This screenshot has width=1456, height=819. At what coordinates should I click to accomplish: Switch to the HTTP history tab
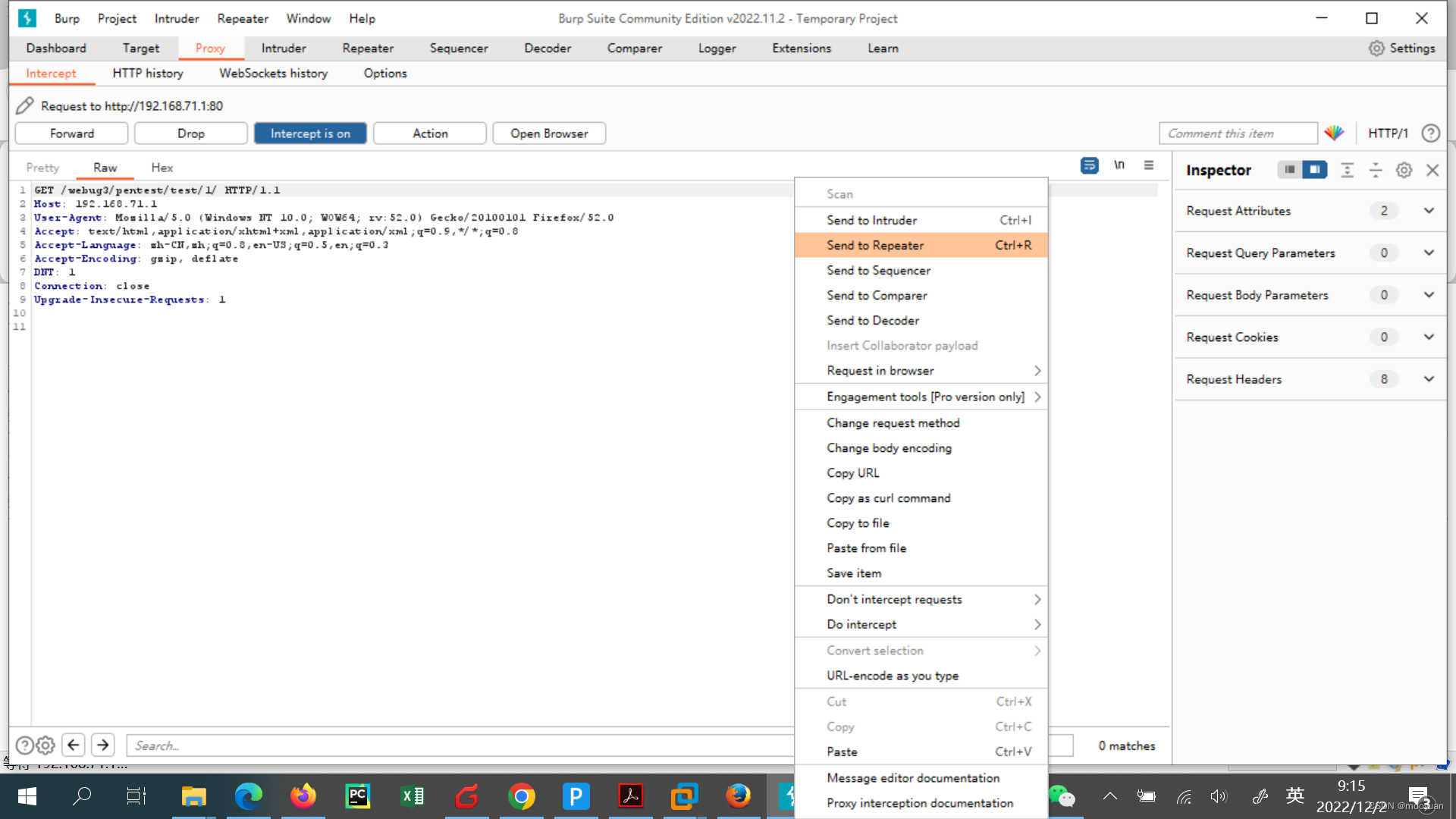point(148,74)
